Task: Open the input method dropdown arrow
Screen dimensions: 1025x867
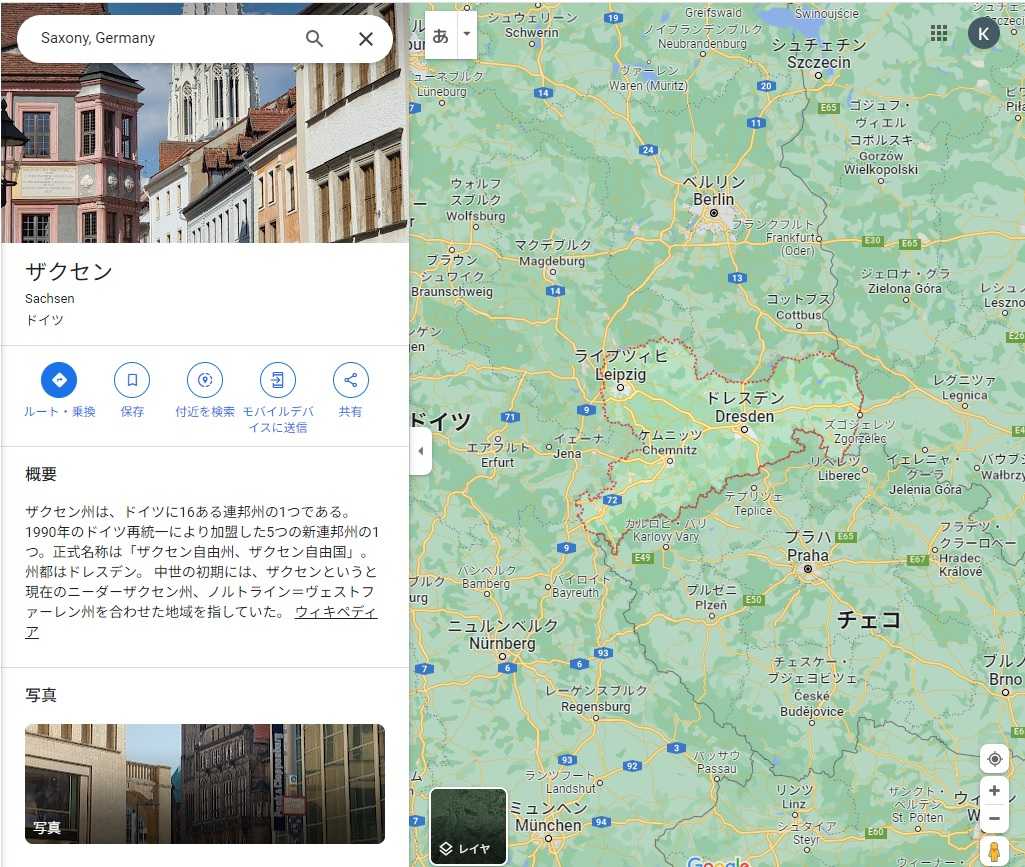Action: click(466, 35)
